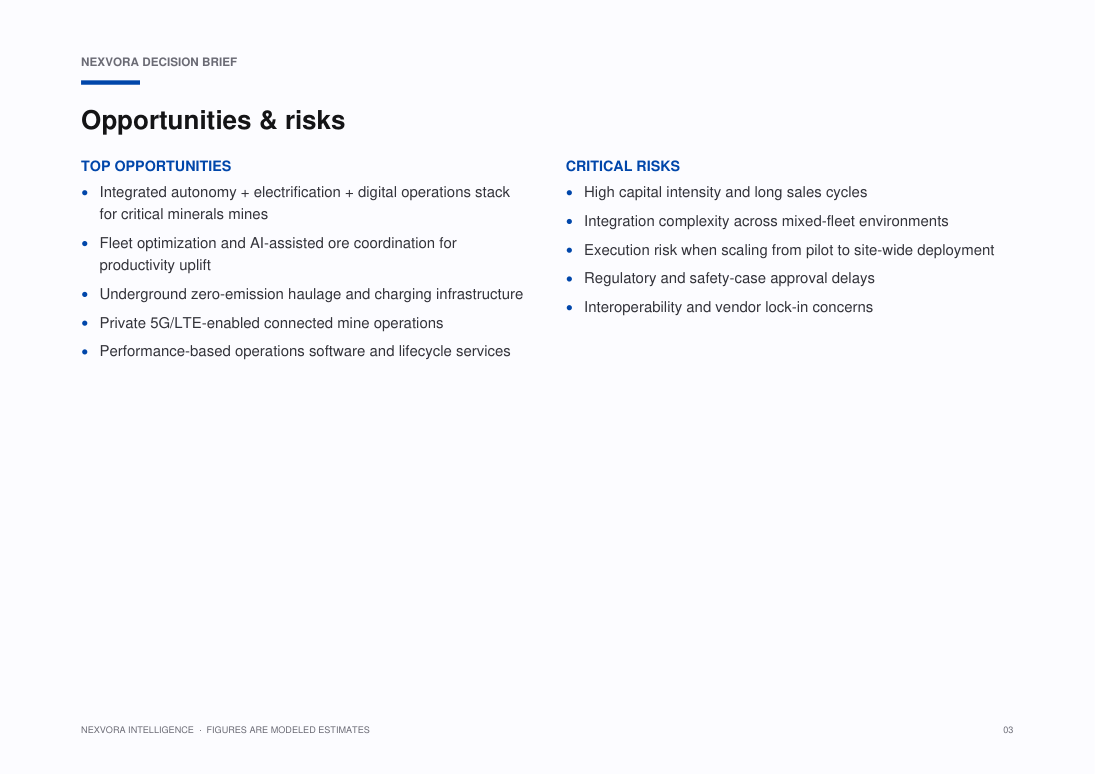Click the 'Private 5G/LTE-enabled connected mine' bullet

[271, 323]
